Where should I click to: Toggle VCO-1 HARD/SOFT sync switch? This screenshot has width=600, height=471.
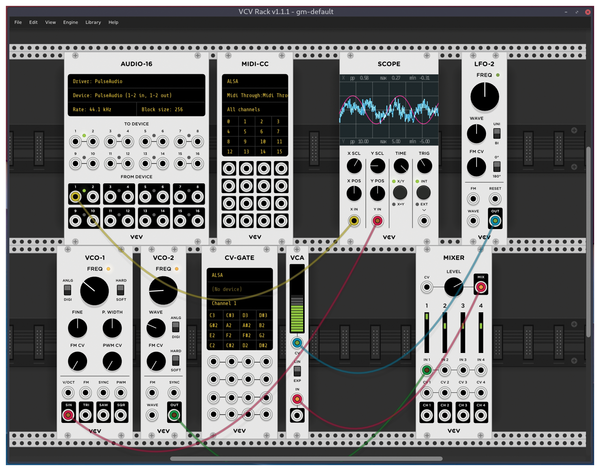[121, 290]
